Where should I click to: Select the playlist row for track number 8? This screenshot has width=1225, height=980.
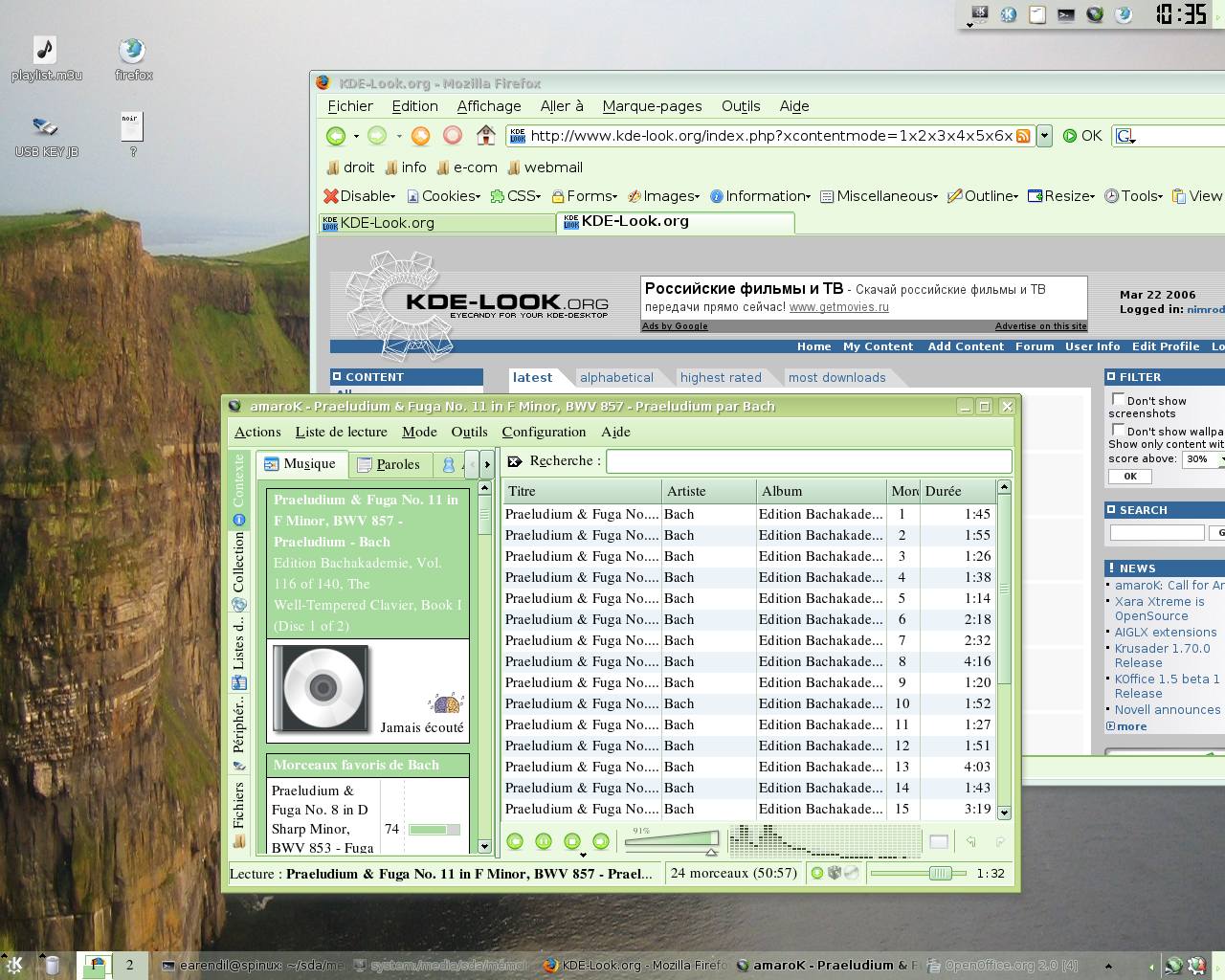click(749, 661)
